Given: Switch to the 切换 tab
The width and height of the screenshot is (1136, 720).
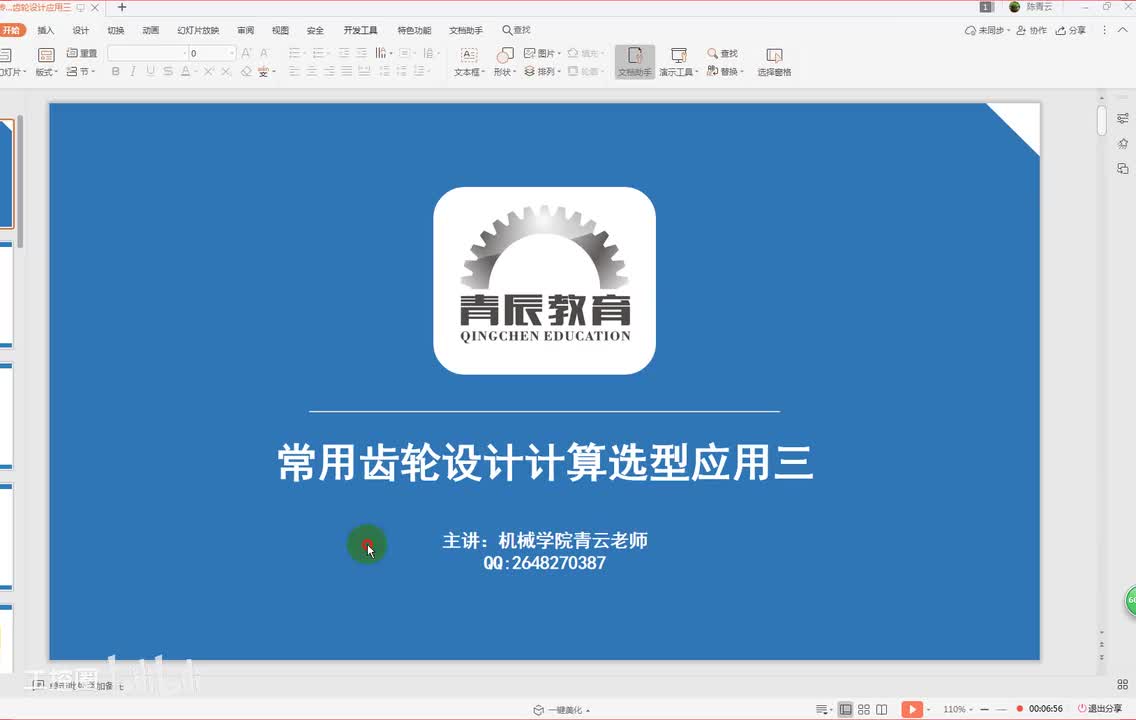Looking at the screenshot, I should (116, 30).
